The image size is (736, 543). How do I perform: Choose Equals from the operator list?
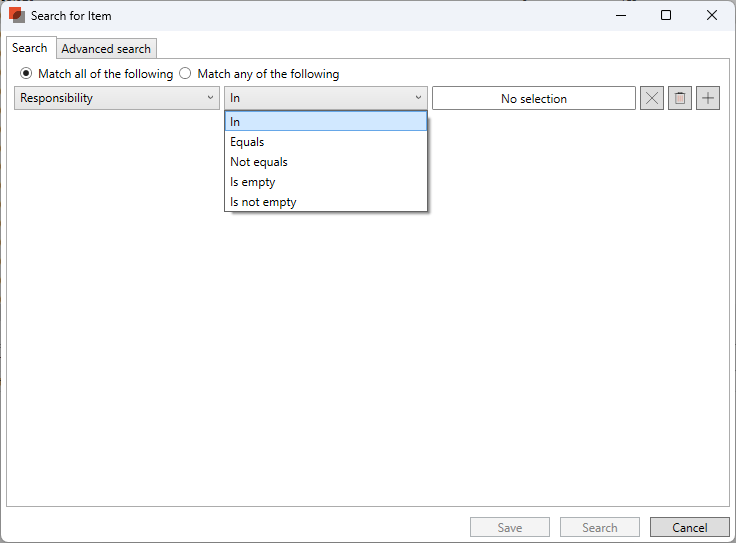coord(247,142)
